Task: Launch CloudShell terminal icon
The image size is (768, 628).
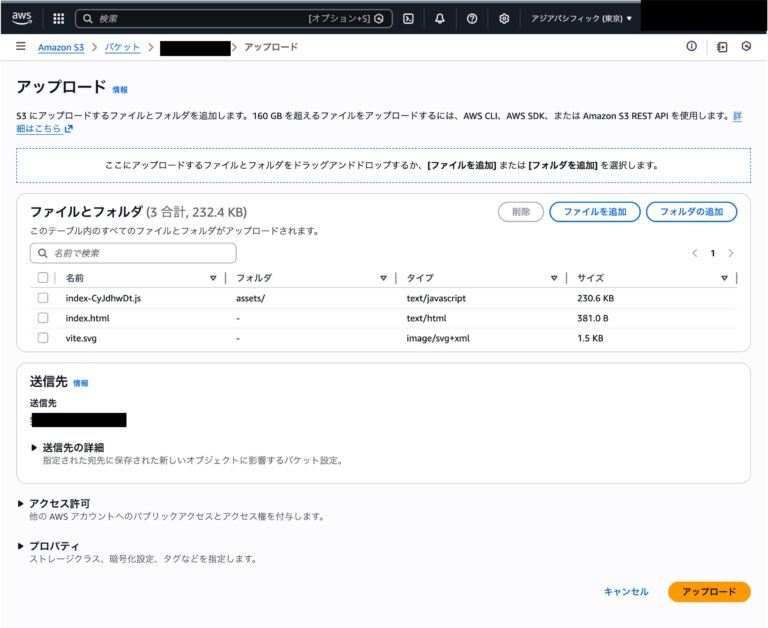Action: click(x=408, y=18)
